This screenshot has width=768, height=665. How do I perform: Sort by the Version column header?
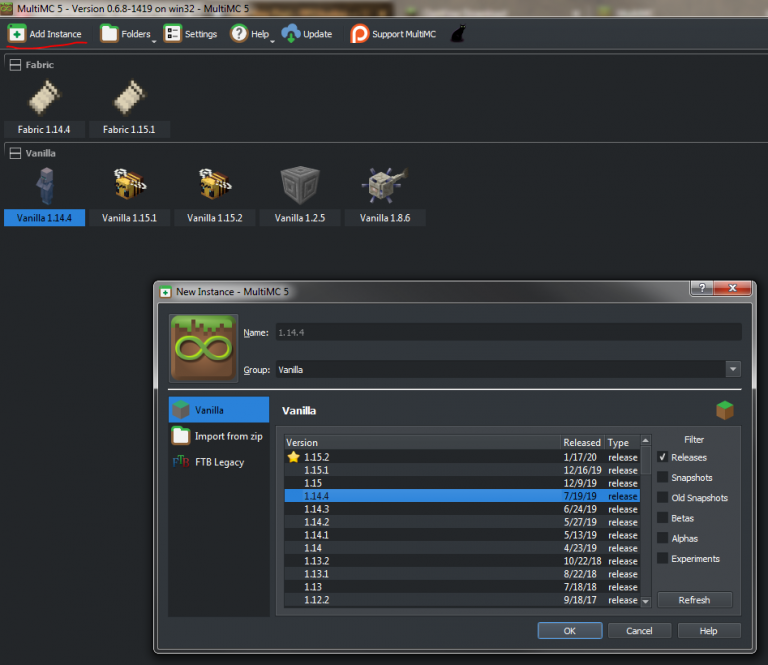[422, 442]
